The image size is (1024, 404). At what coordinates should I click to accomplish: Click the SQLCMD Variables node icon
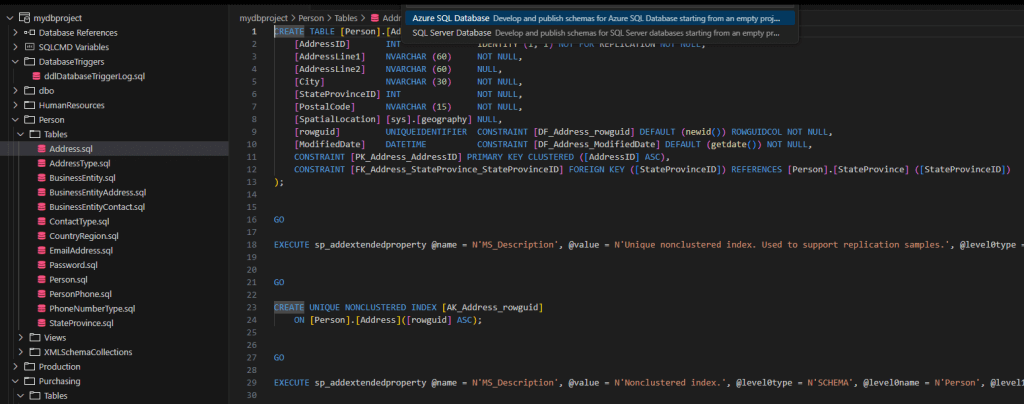[x=29, y=47]
